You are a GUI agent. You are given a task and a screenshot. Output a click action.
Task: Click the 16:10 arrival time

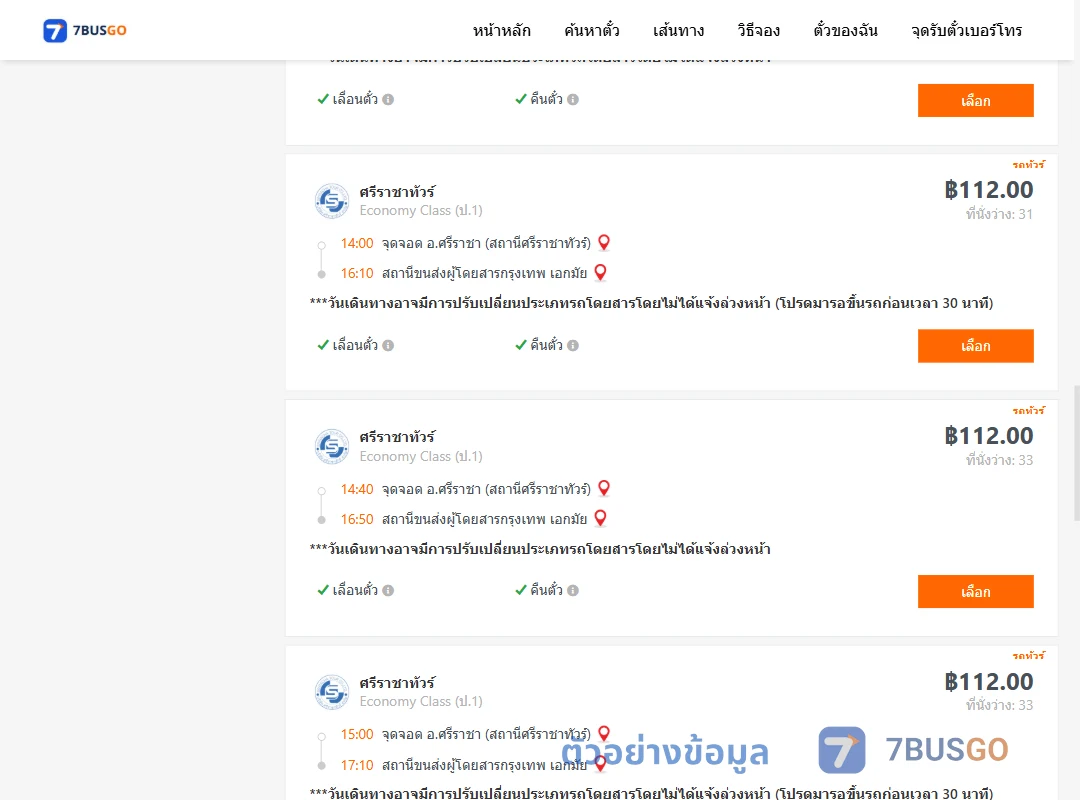pyautogui.click(x=357, y=274)
